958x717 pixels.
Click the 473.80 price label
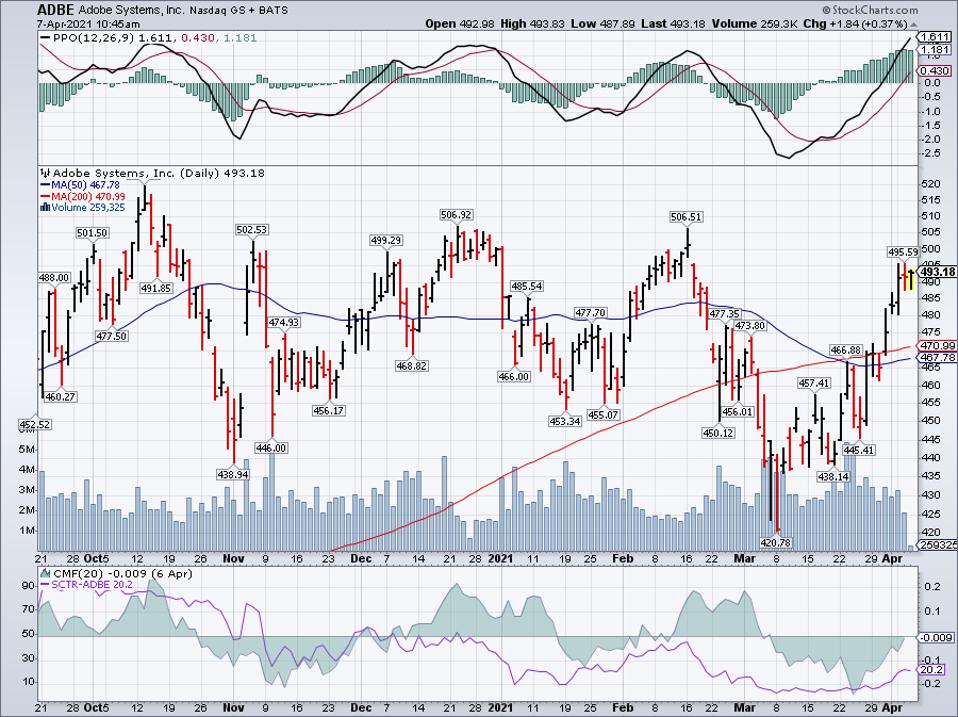tap(750, 326)
